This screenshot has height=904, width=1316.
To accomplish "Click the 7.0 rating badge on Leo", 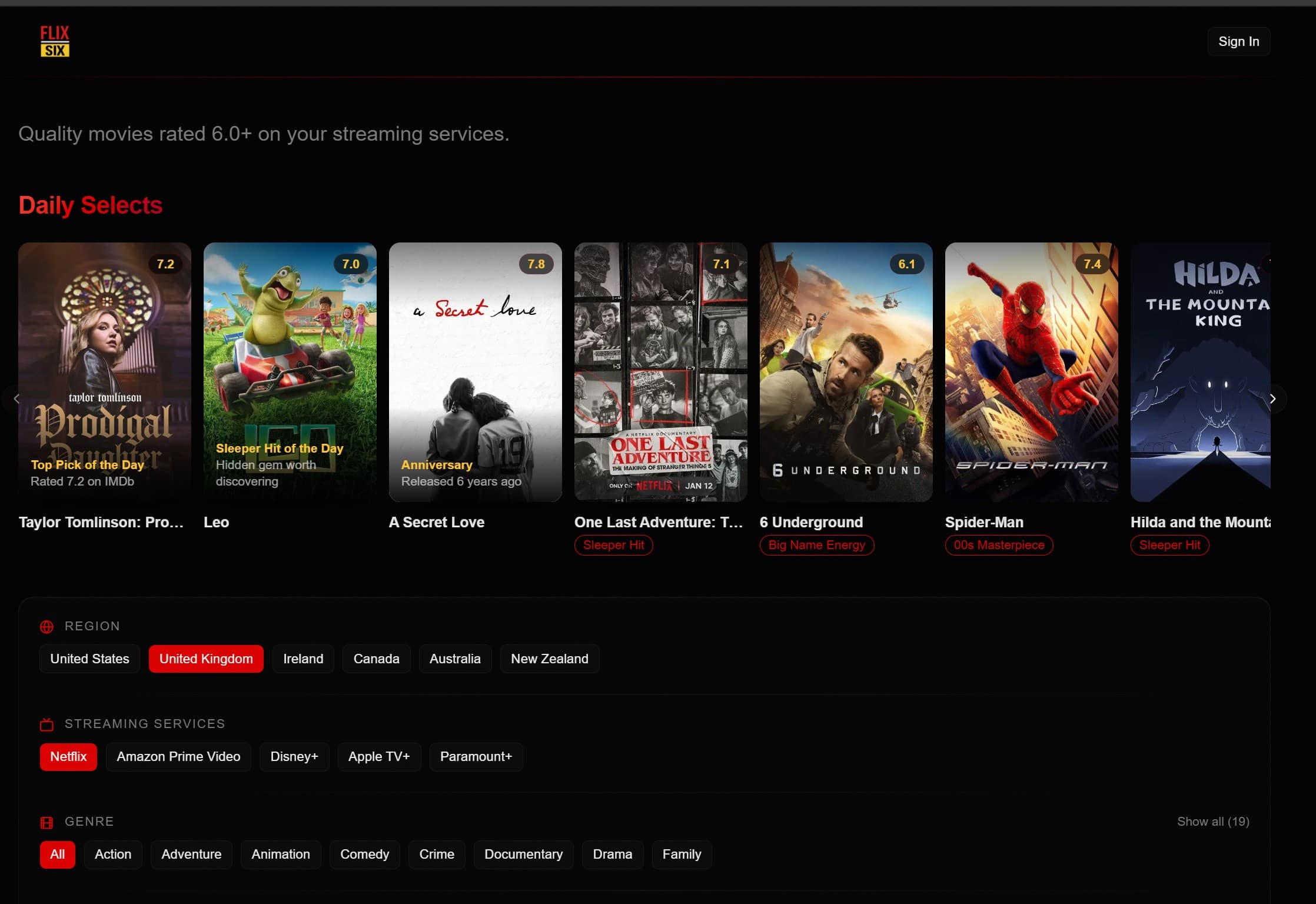I will pyautogui.click(x=351, y=264).
